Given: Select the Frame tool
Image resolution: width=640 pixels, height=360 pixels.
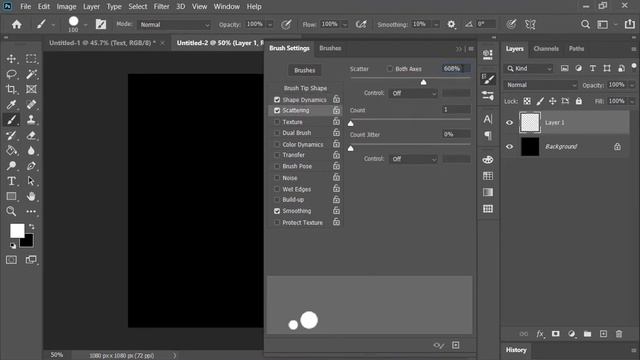Looking at the screenshot, I should tap(31, 89).
